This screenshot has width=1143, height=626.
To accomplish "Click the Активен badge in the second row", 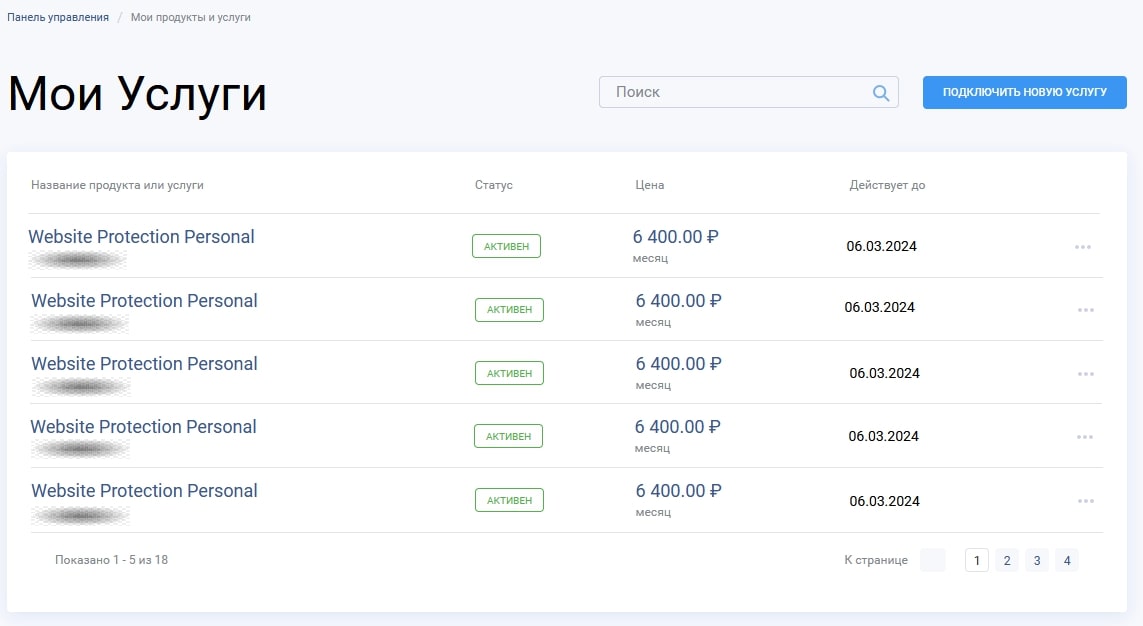I will pos(510,310).
